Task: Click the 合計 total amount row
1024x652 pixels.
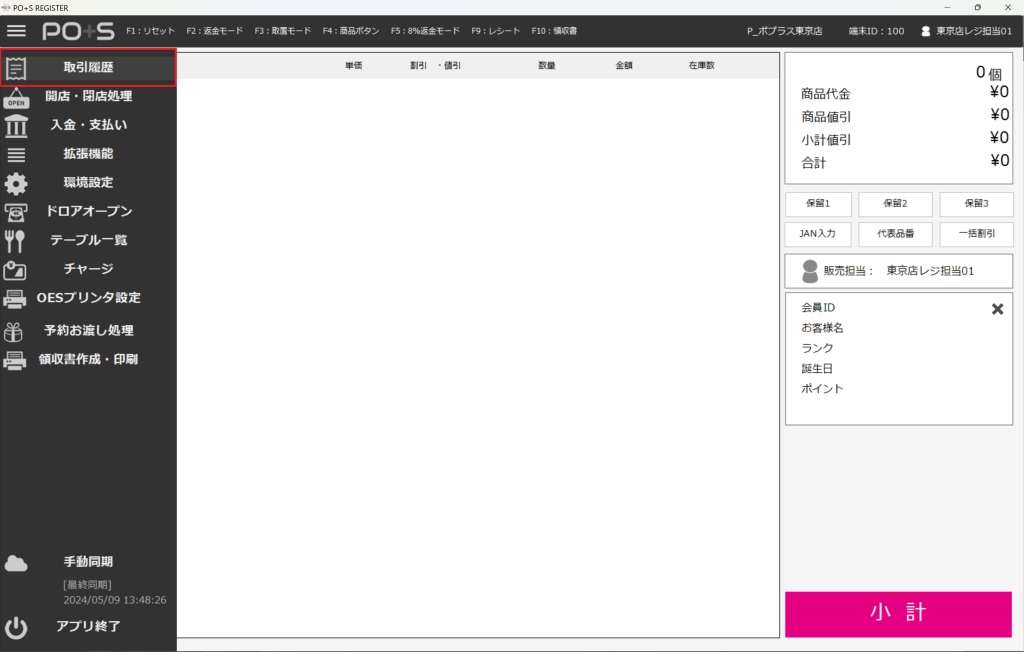Action: click(904, 162)
